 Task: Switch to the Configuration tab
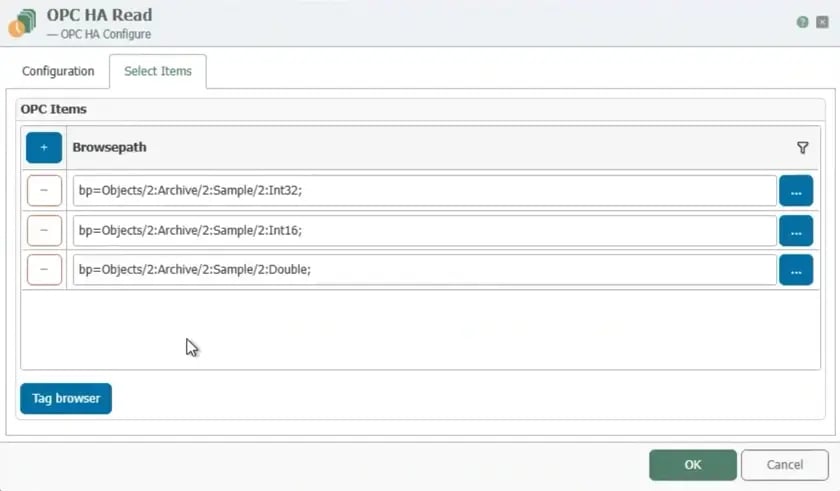pos(58,72)
